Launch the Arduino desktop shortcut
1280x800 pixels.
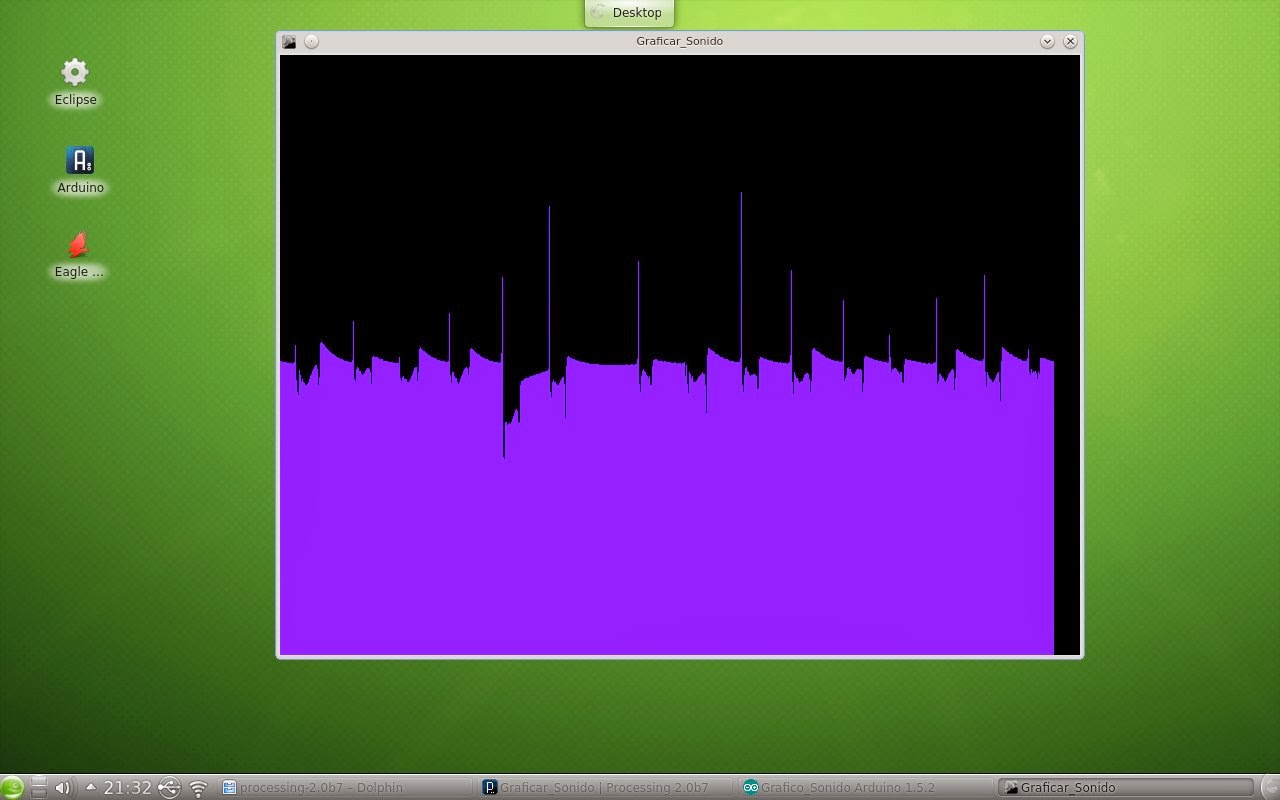tap(80, 170)
